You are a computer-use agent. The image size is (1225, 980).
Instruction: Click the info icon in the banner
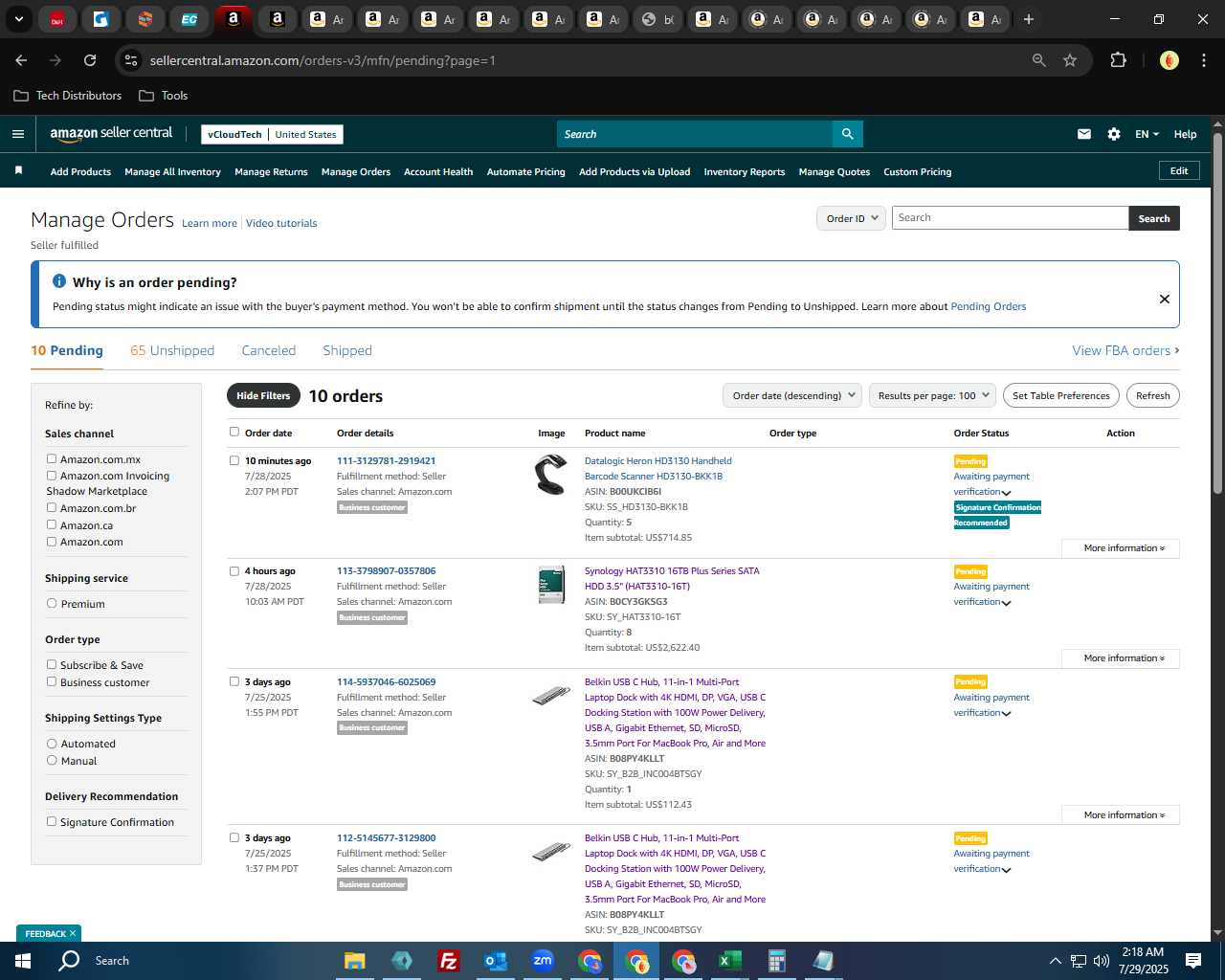pyautogui.click(x=59, y=281)
